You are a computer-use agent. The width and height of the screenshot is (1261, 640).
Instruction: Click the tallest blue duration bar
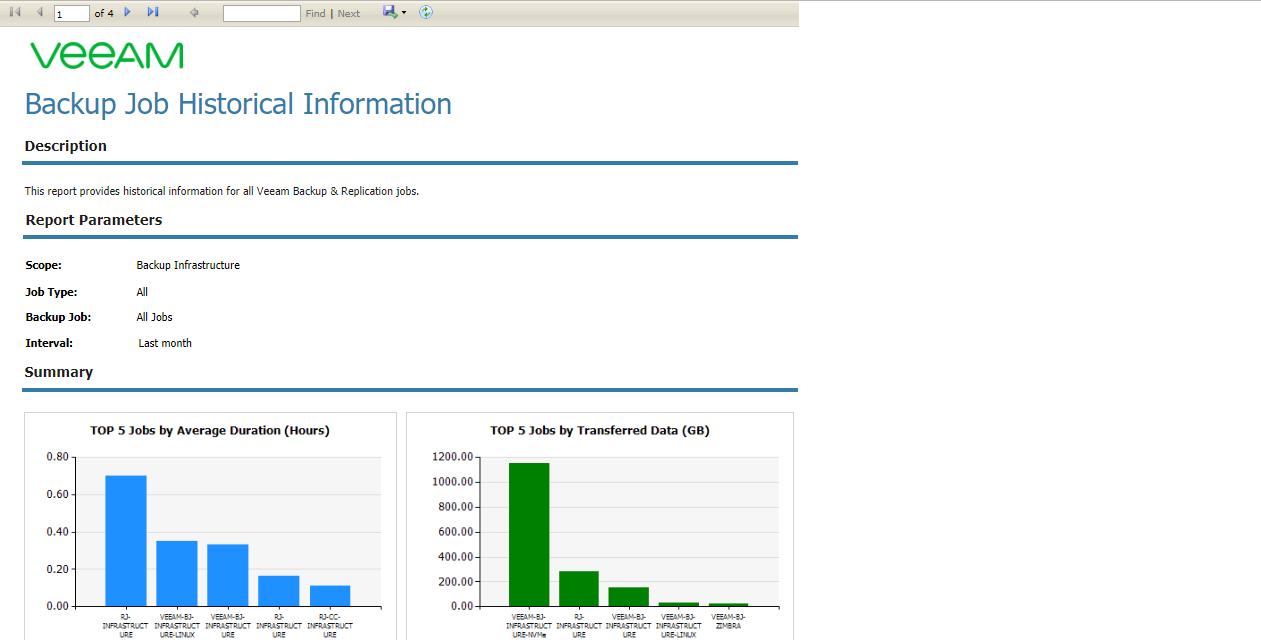point(126,541)
